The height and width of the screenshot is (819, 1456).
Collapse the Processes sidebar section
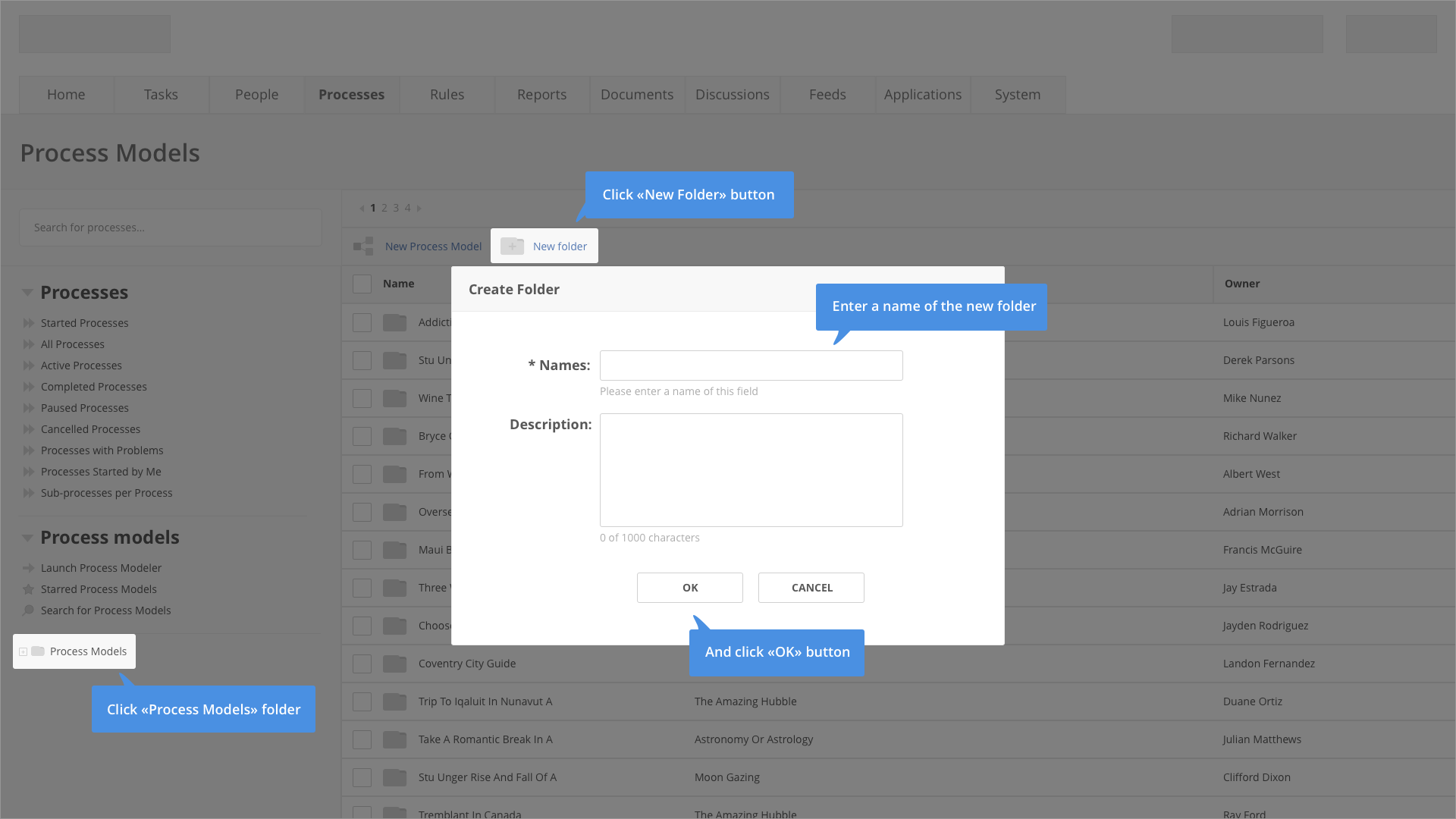tap(27, 293)
